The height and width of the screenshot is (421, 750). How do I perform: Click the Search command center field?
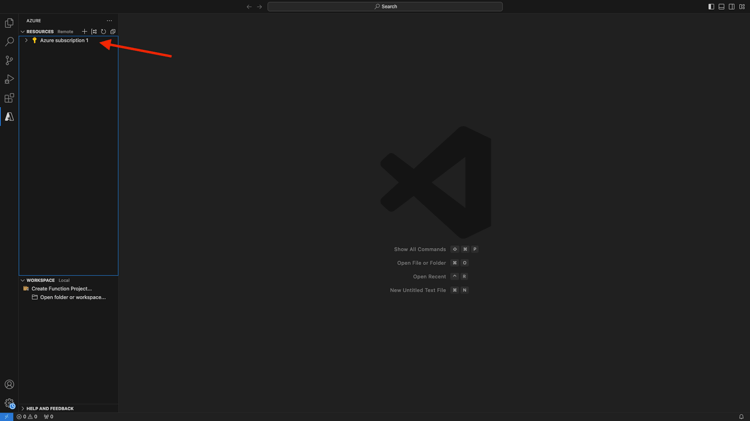[x=385, y=7]
